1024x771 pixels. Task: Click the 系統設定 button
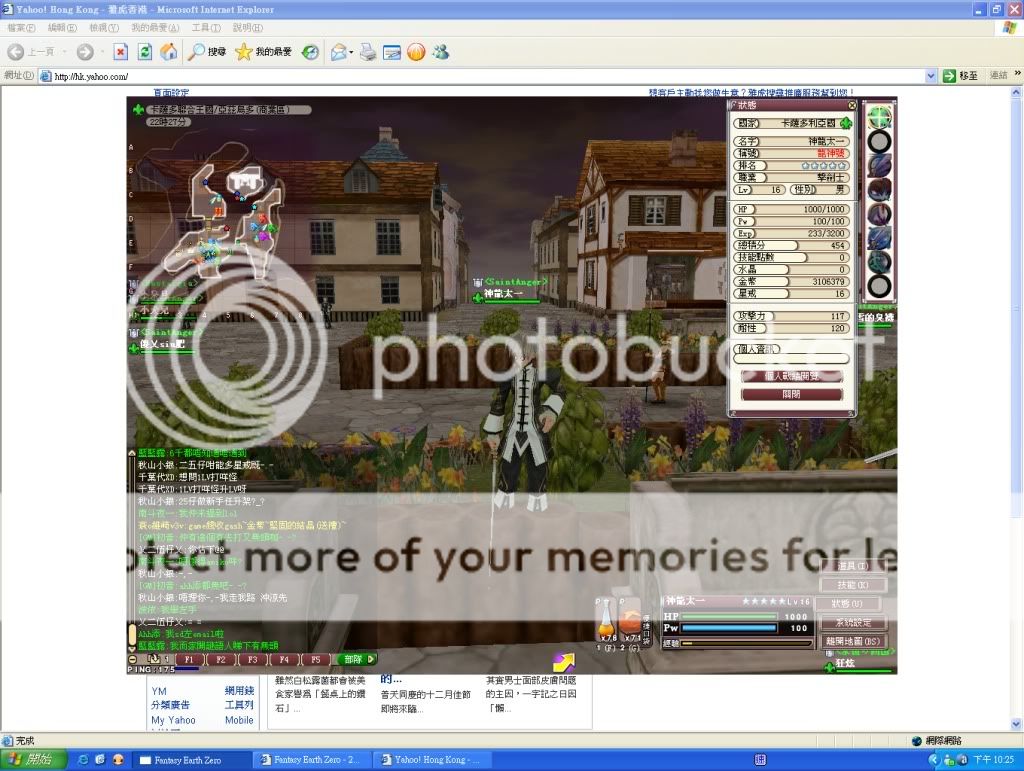click(854, 623)
